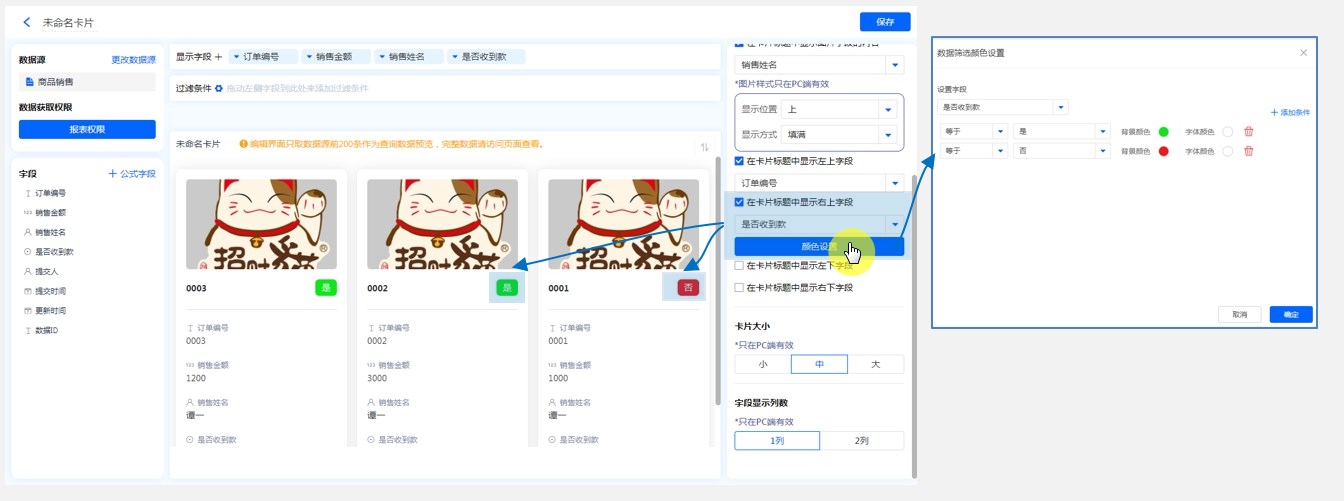Switch field display to 2列
The image size is (1344, 501).
coord(861,441)
